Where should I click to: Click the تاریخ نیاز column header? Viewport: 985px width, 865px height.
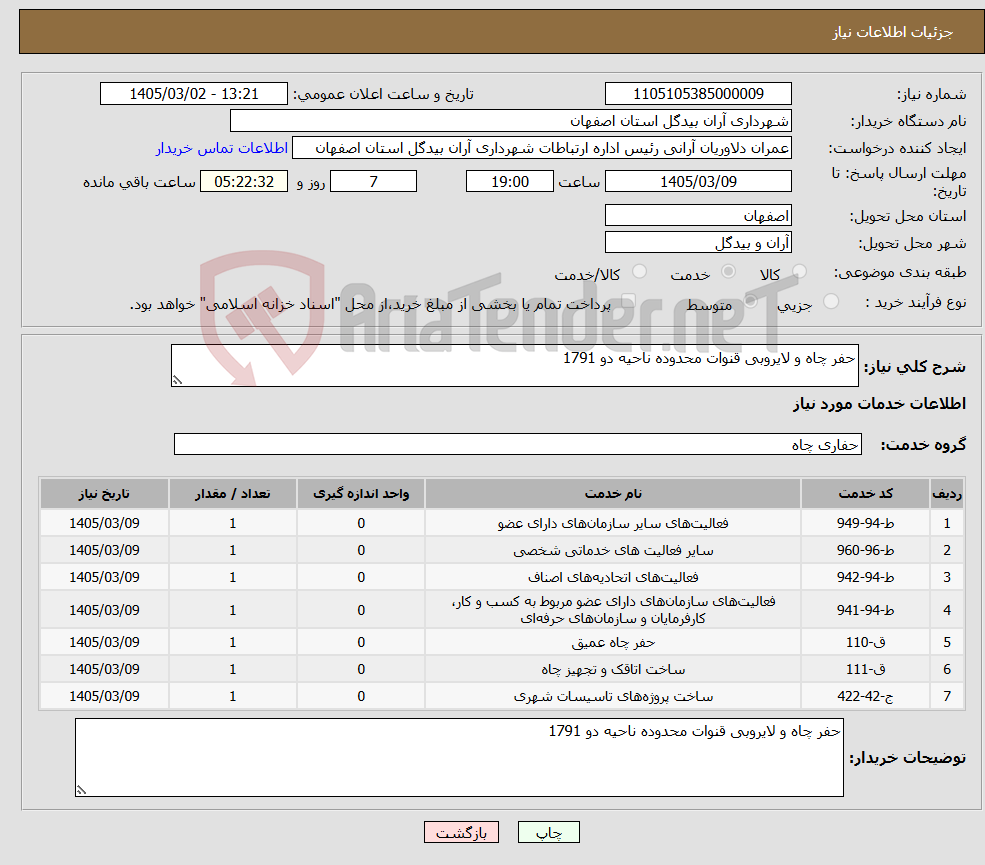104,494
